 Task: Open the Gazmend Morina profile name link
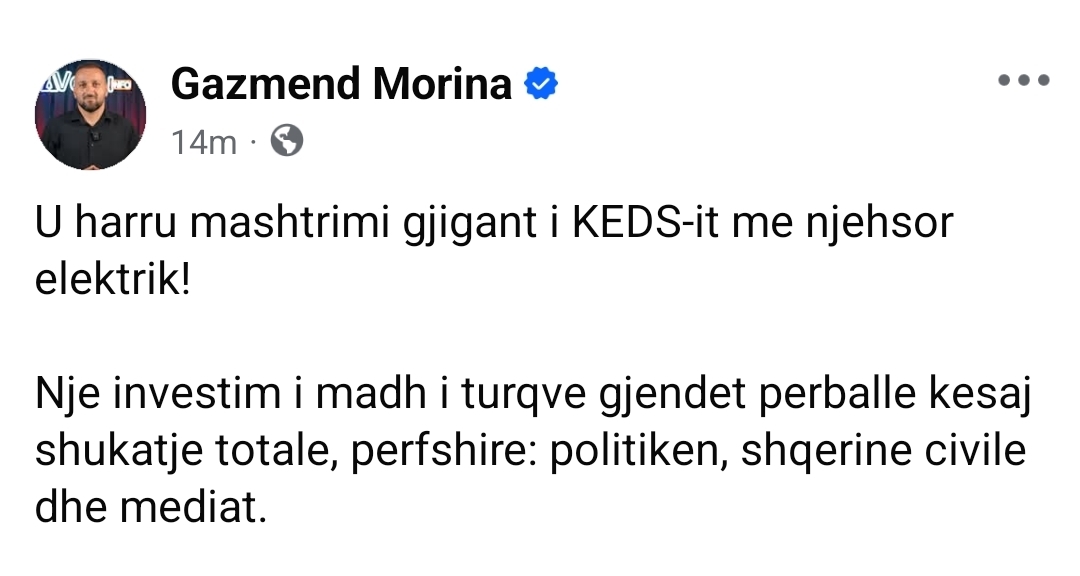341,85
